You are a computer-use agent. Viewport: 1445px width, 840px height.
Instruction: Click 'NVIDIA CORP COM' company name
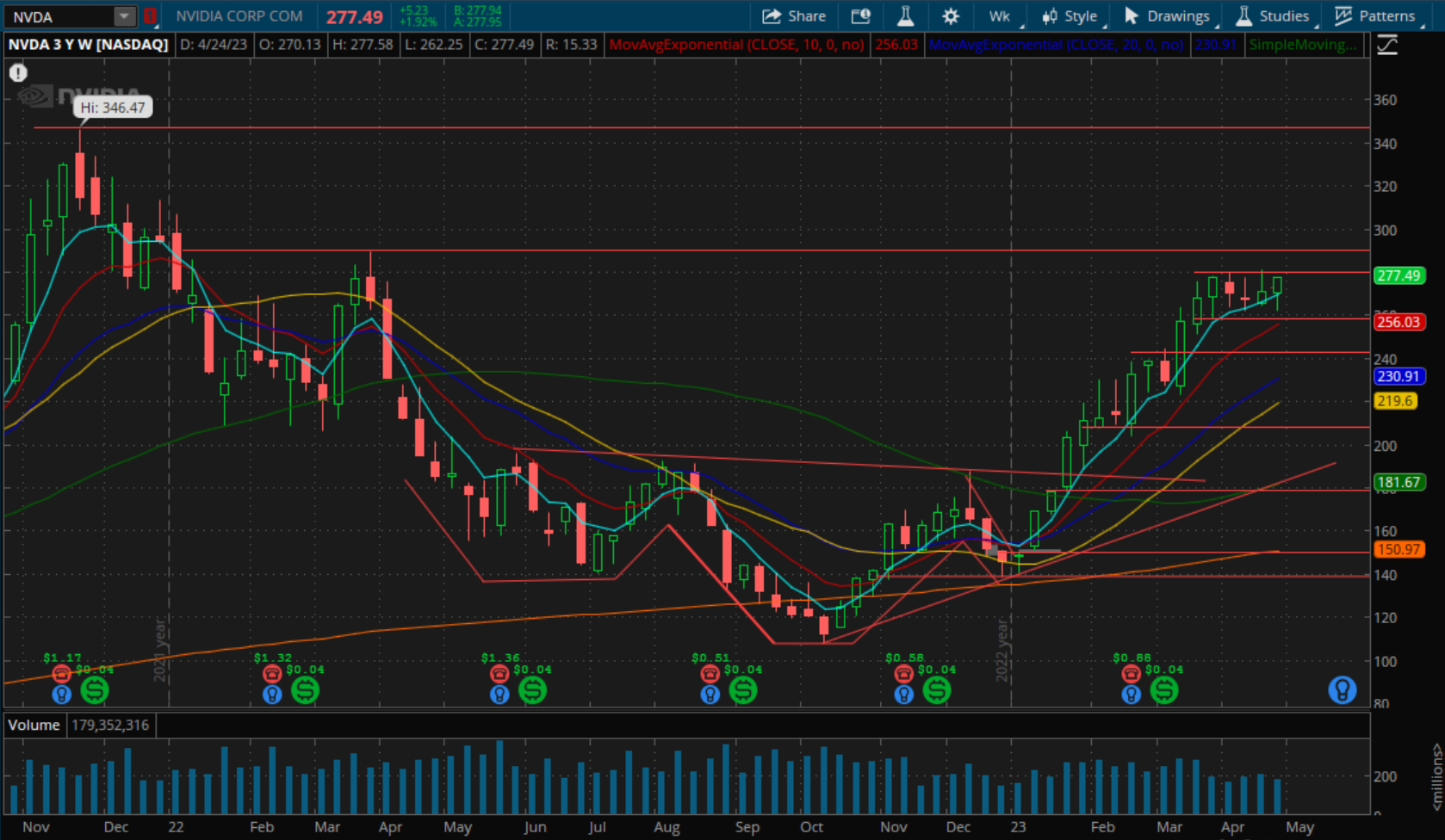coord(239,16)
